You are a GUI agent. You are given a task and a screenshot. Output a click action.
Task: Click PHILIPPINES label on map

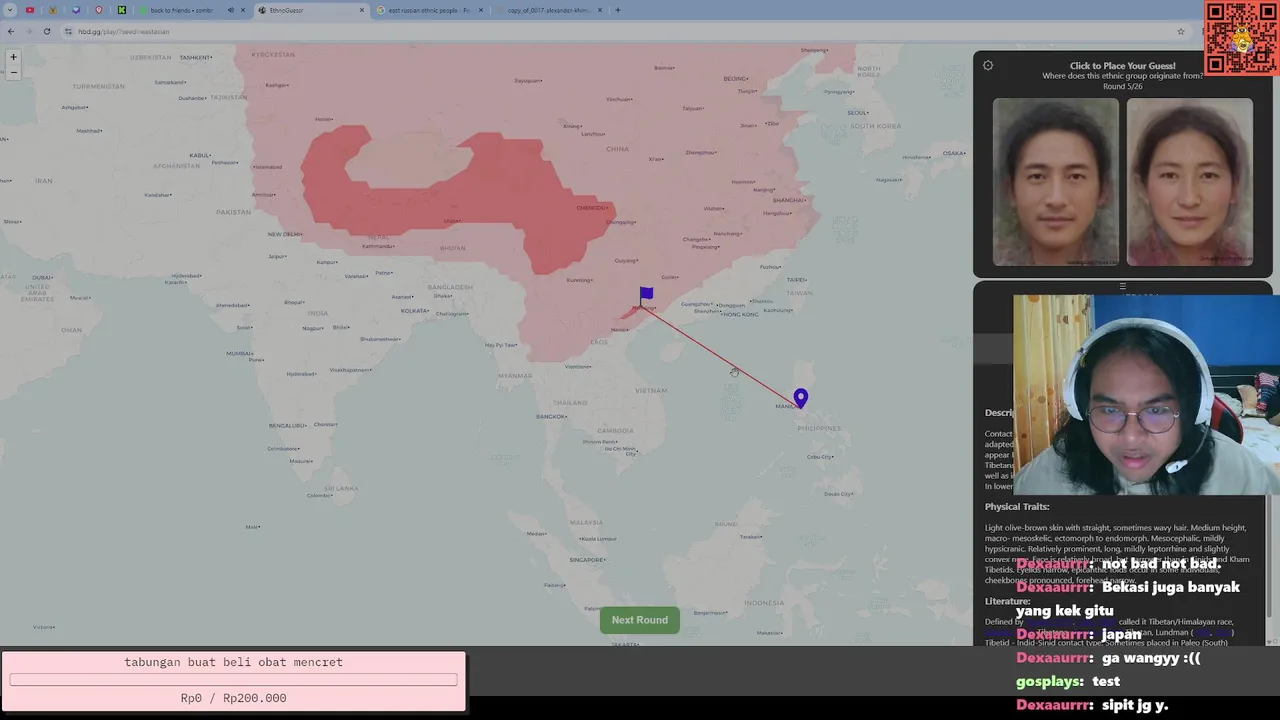820,428
